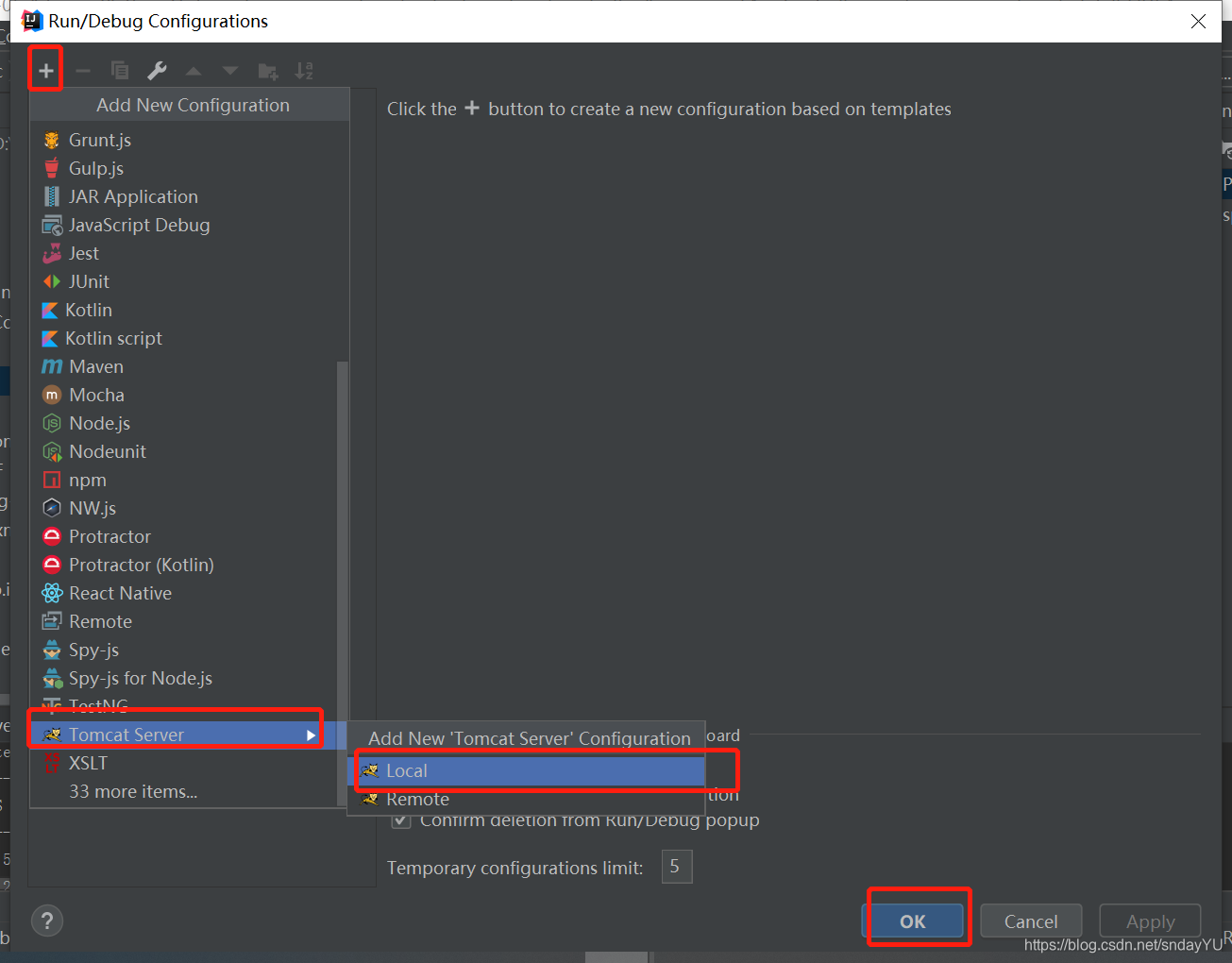
Task: Click the Copy Configuration icon
Action: (x=120, y=71)
